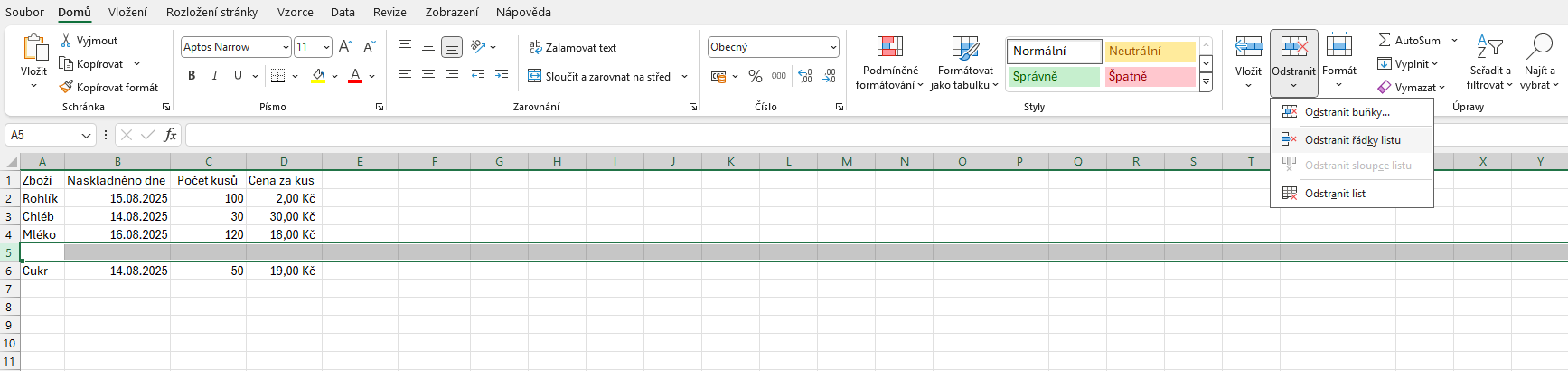Switch to the Vložení ribbon tab
Screen dimensions: 1568x371
128,12
